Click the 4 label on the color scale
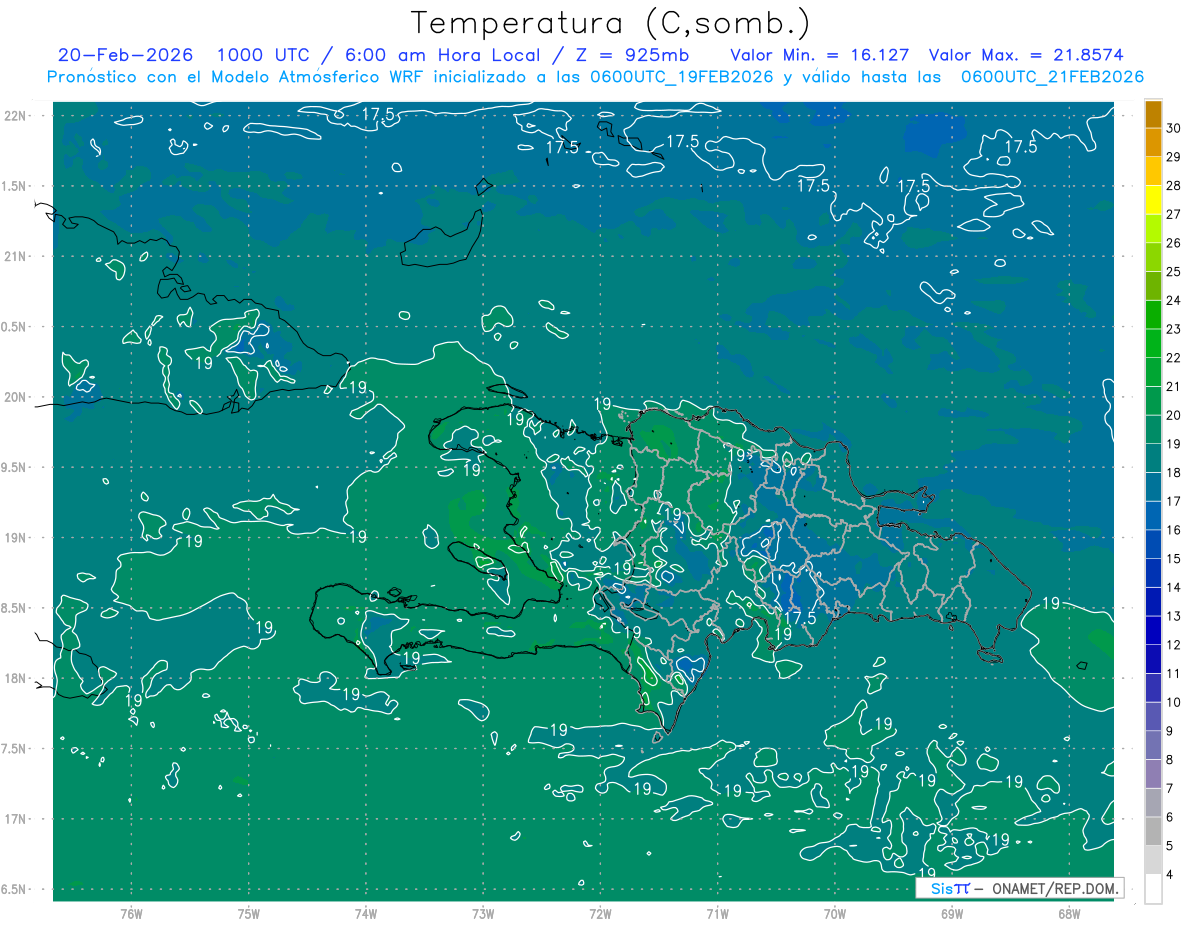The width and height of the screenshot is (1200, 927). pos(1170,876)
